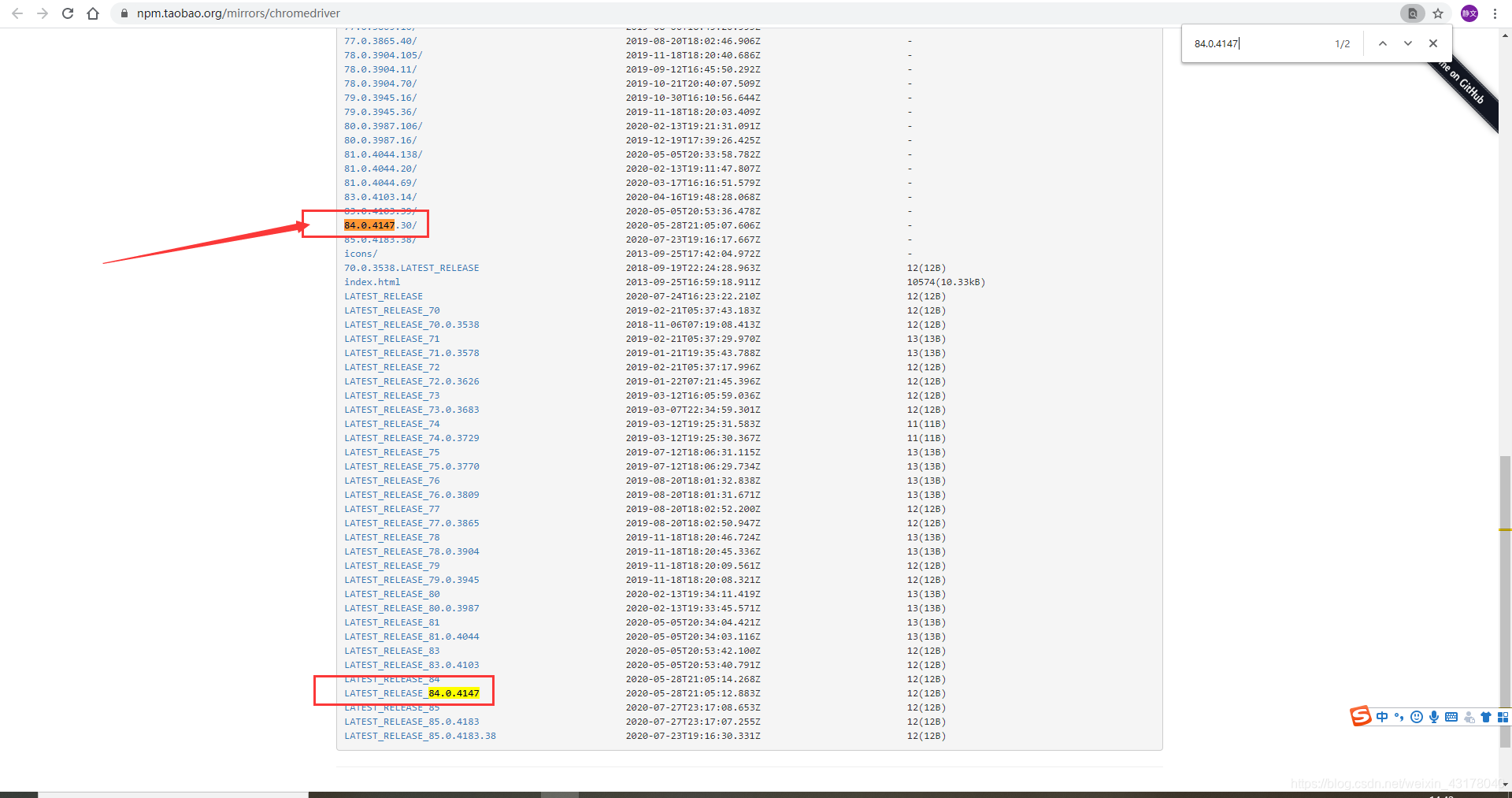Open the Sogou skin shirt icon
This screenshot has height=798, width=1512.
[x=1487, y=716]
